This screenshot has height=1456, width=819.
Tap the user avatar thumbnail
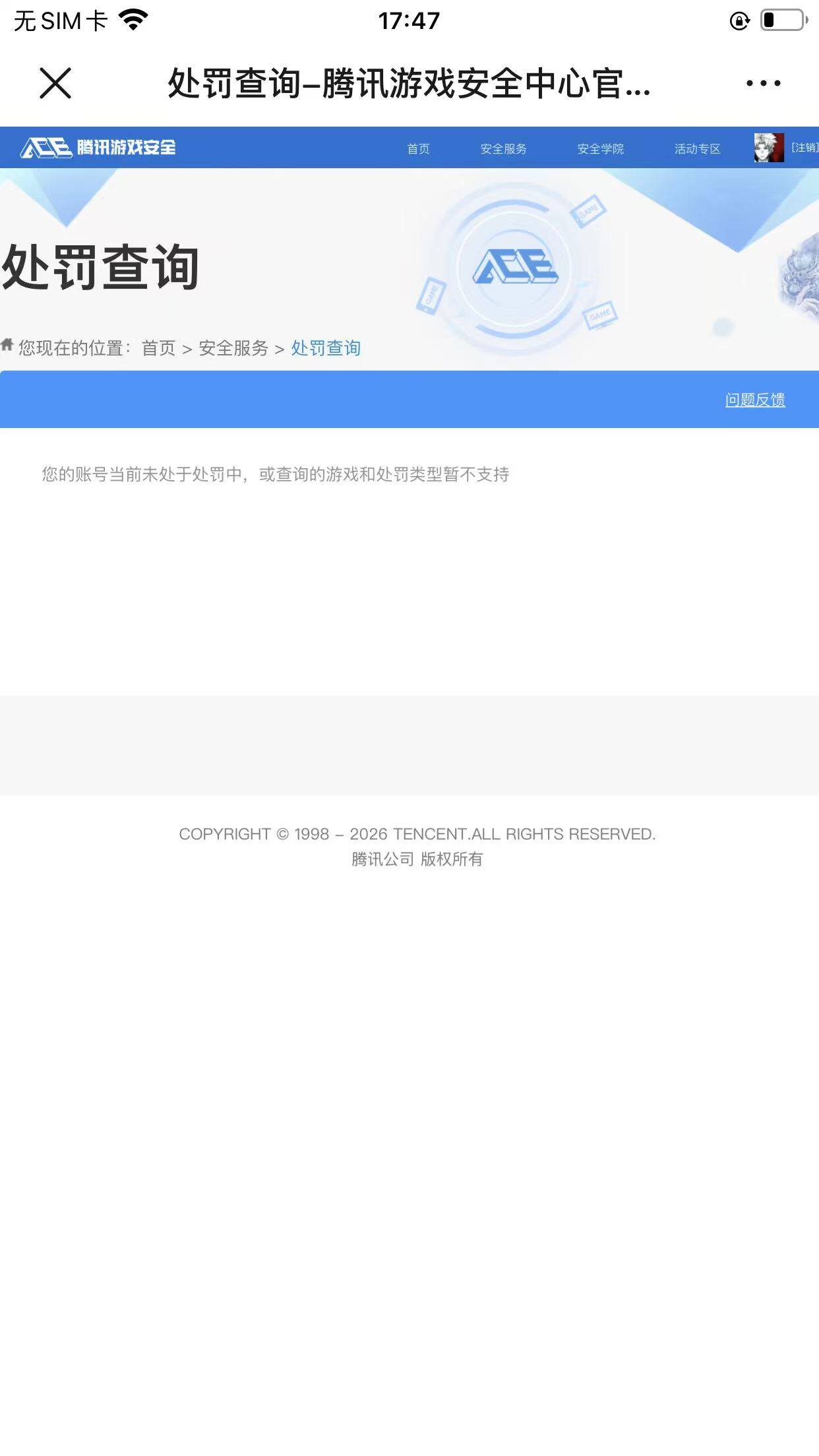(769, 147)
